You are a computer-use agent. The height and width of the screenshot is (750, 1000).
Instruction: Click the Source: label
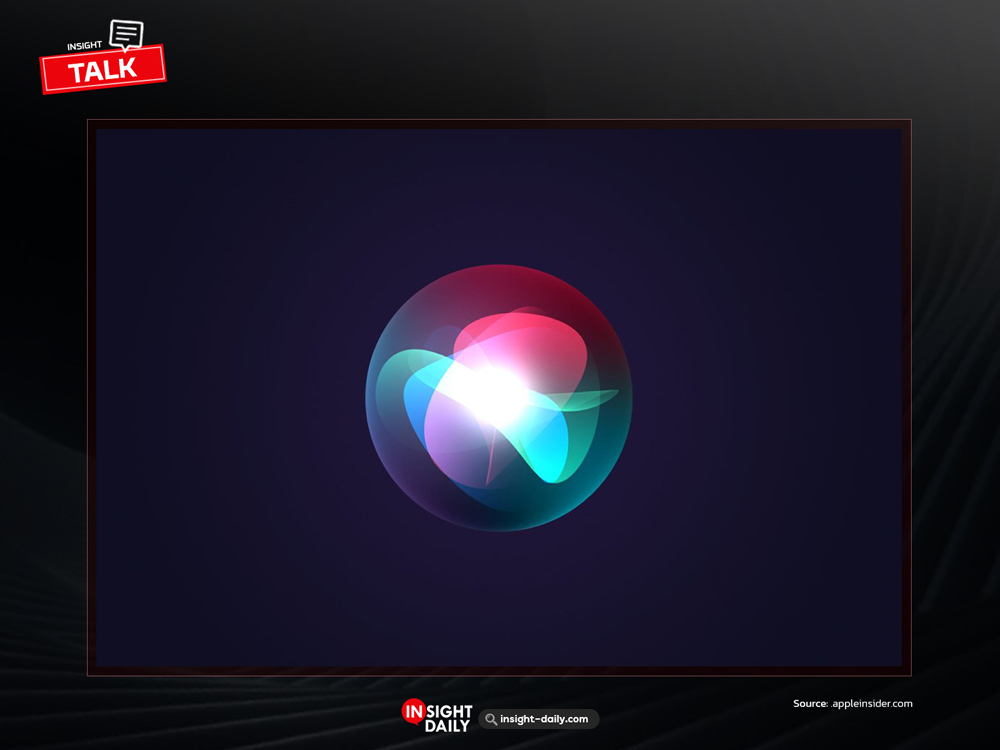[811, 704]
